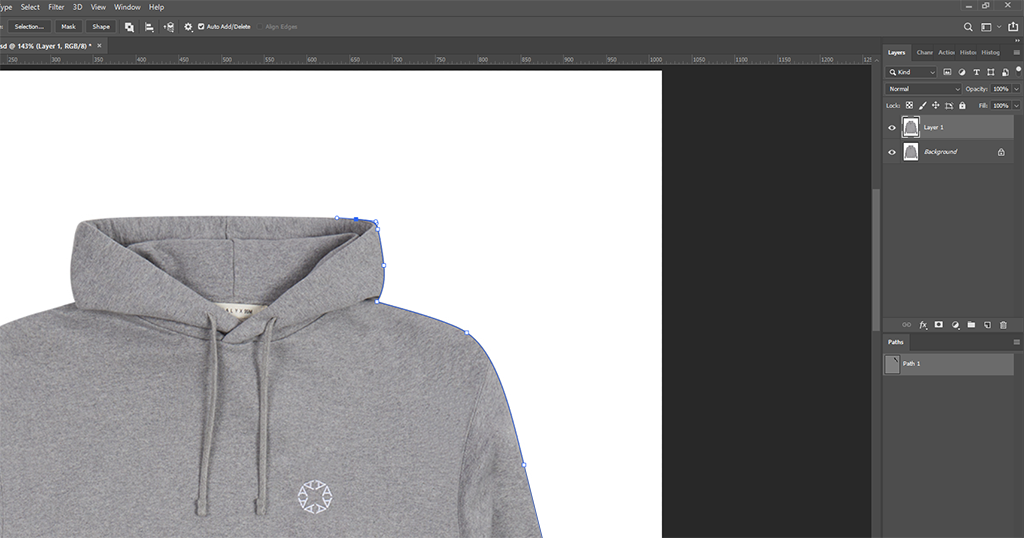Click Lock transparent pixels icon
This screenshot has width=1024, height=538.
coord(909,105)
